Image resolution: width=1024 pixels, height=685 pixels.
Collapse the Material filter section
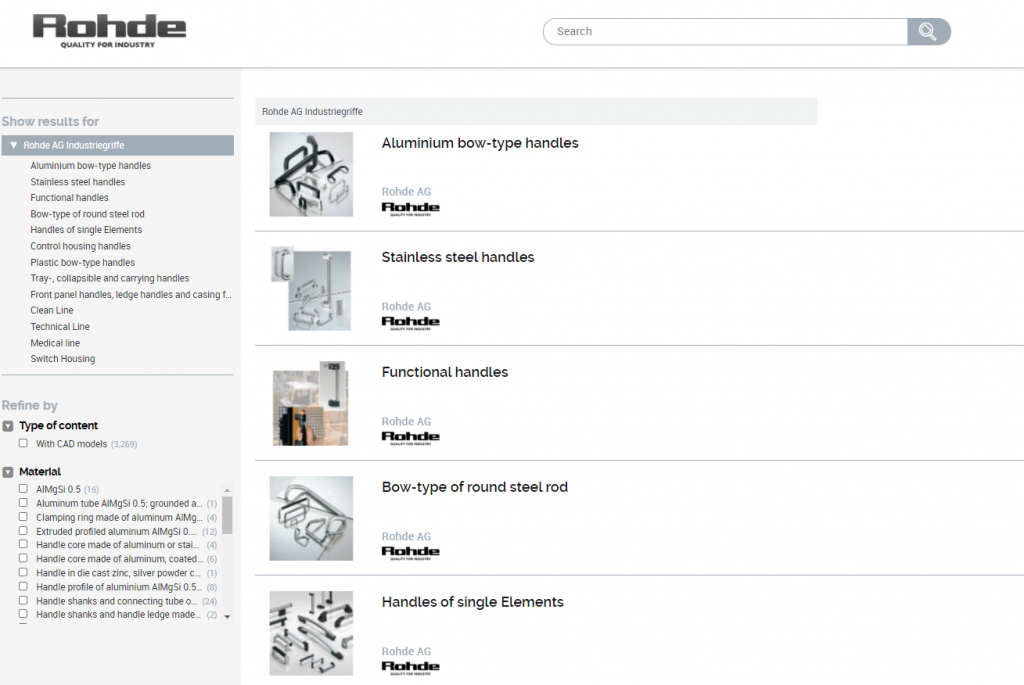pyautogui.click(x=8, y=472)
